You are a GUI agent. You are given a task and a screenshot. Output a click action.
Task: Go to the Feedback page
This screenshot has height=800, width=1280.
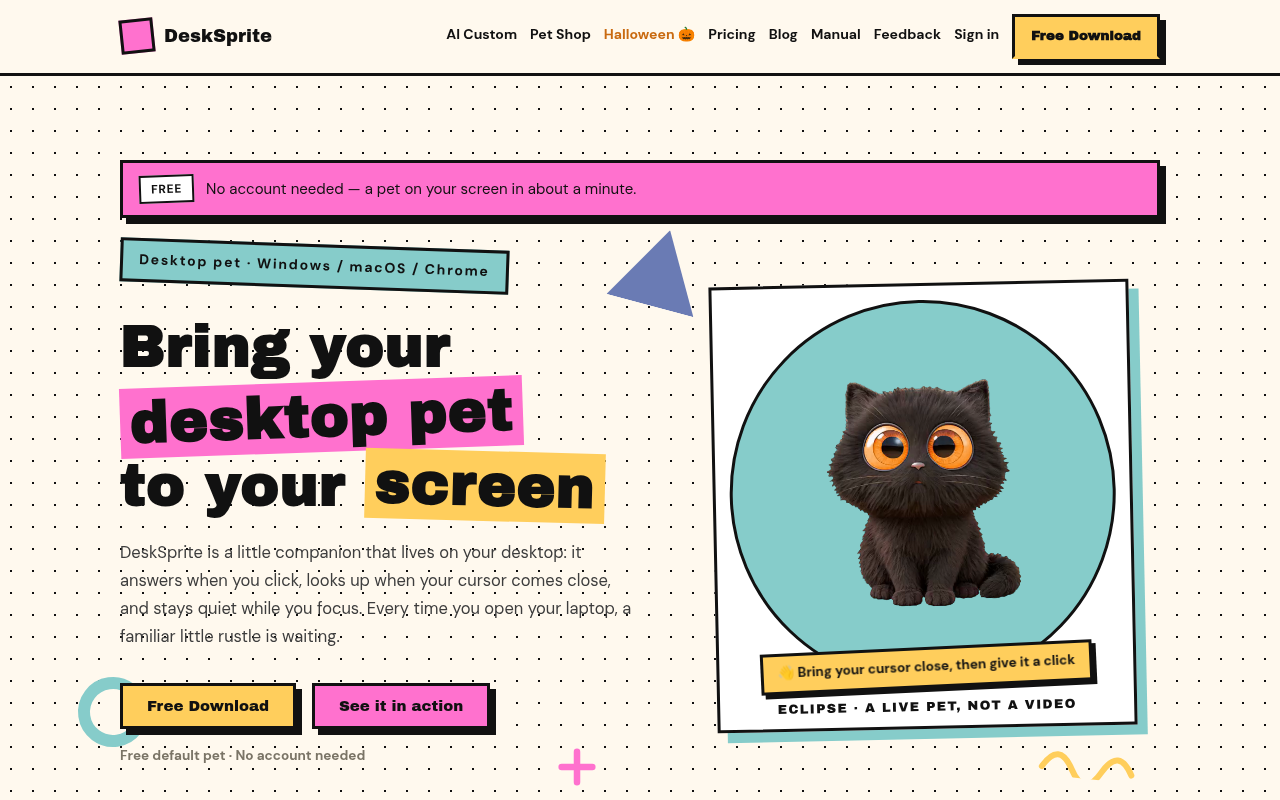tap(907, 34)
